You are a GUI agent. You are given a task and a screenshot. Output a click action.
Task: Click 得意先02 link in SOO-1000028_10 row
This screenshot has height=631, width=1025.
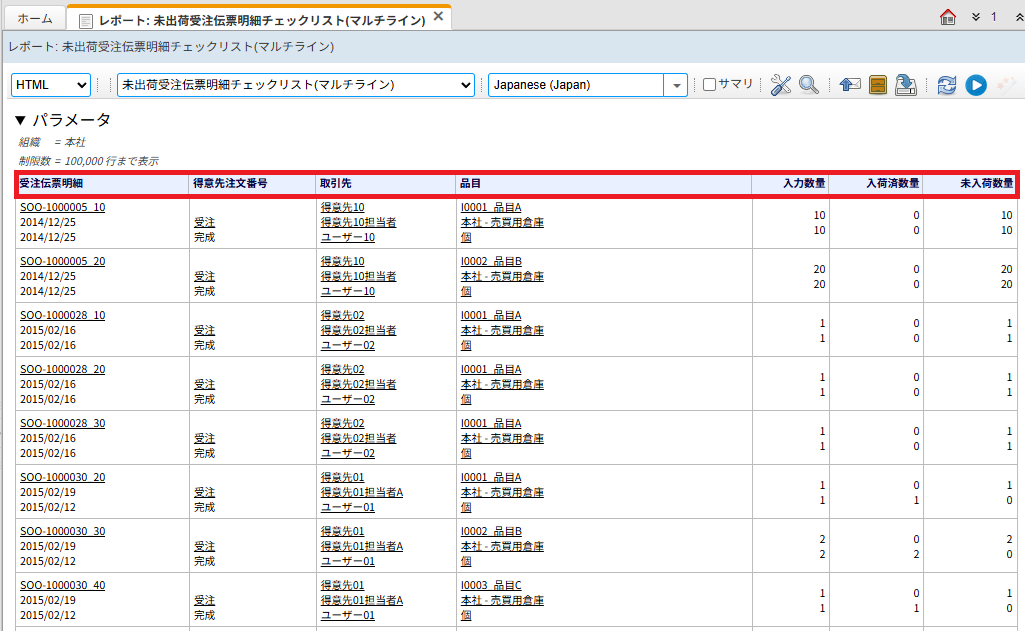(x=343, y=315)
